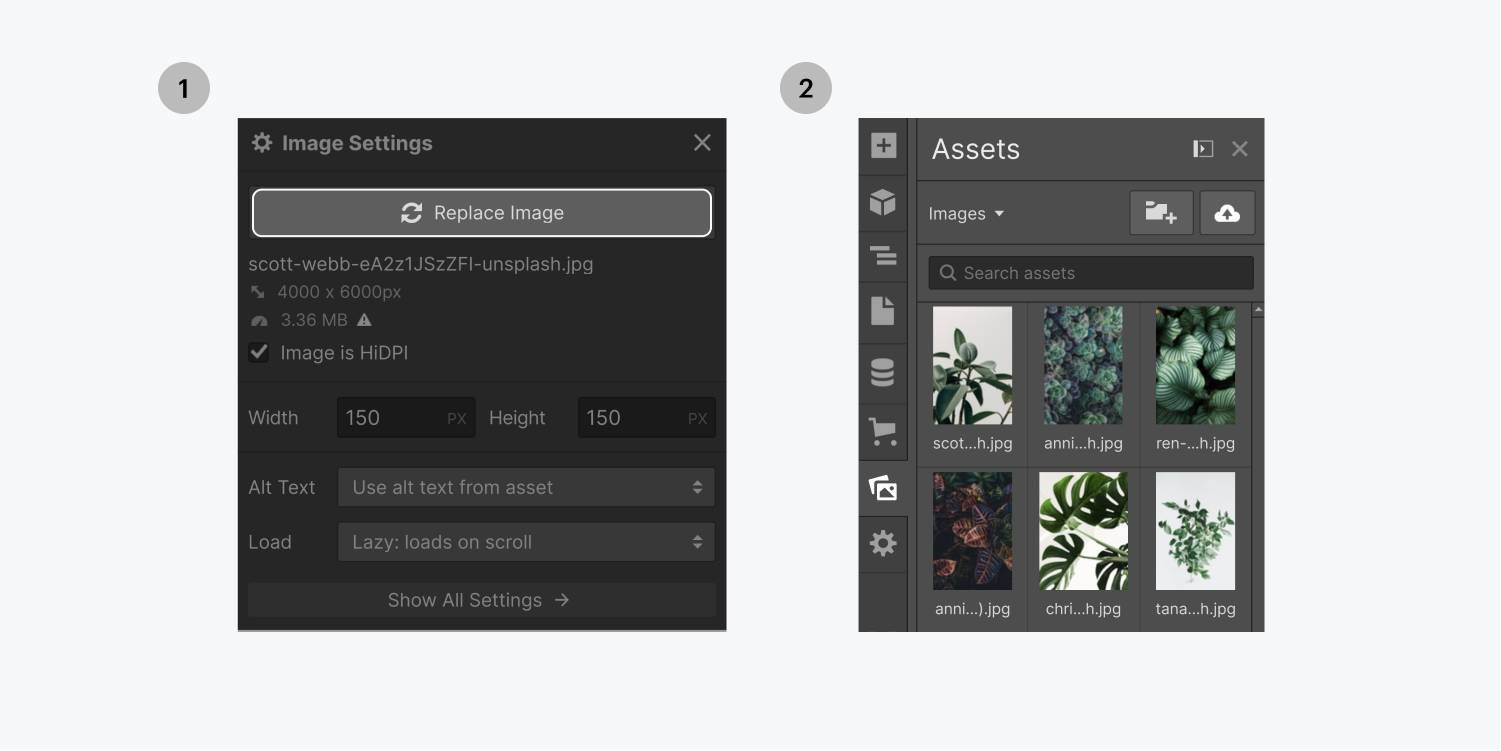Select the Components panel icon
The image size is (1501, 751).
click(x=883, y=202)
